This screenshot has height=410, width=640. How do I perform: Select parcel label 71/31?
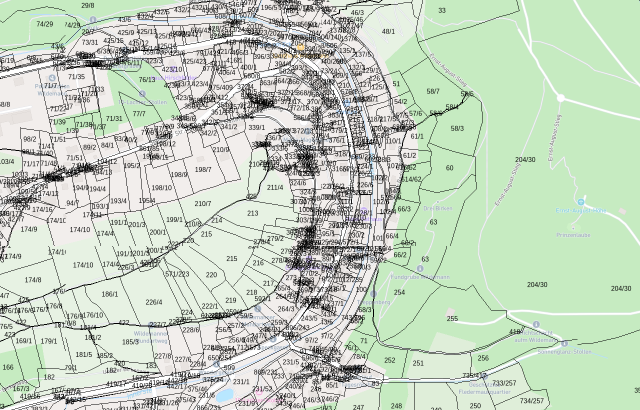tap(114, 118)
